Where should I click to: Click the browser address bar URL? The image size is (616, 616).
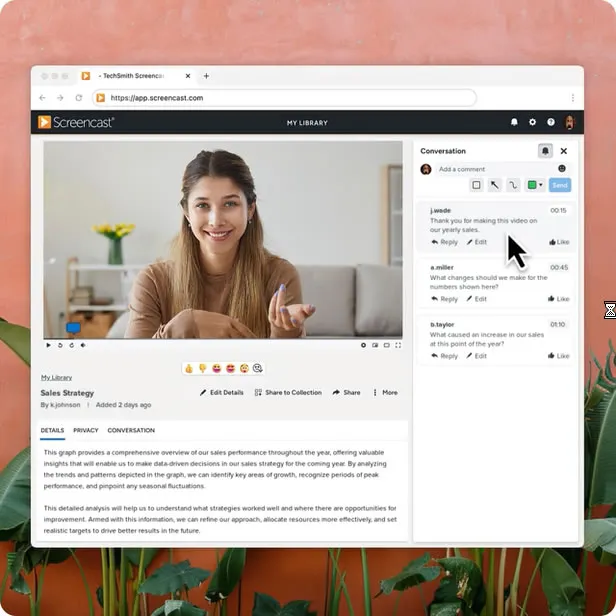[x=284, y=98]
